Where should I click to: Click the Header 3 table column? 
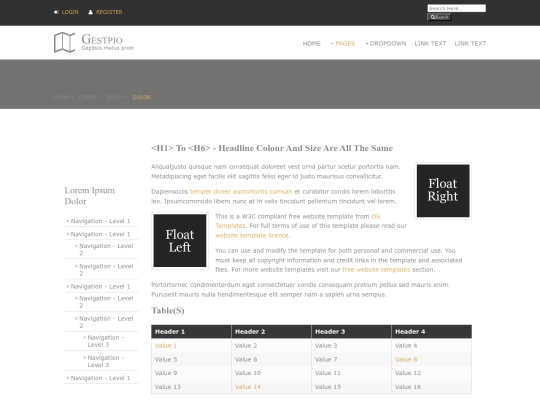tap(351, 332)
